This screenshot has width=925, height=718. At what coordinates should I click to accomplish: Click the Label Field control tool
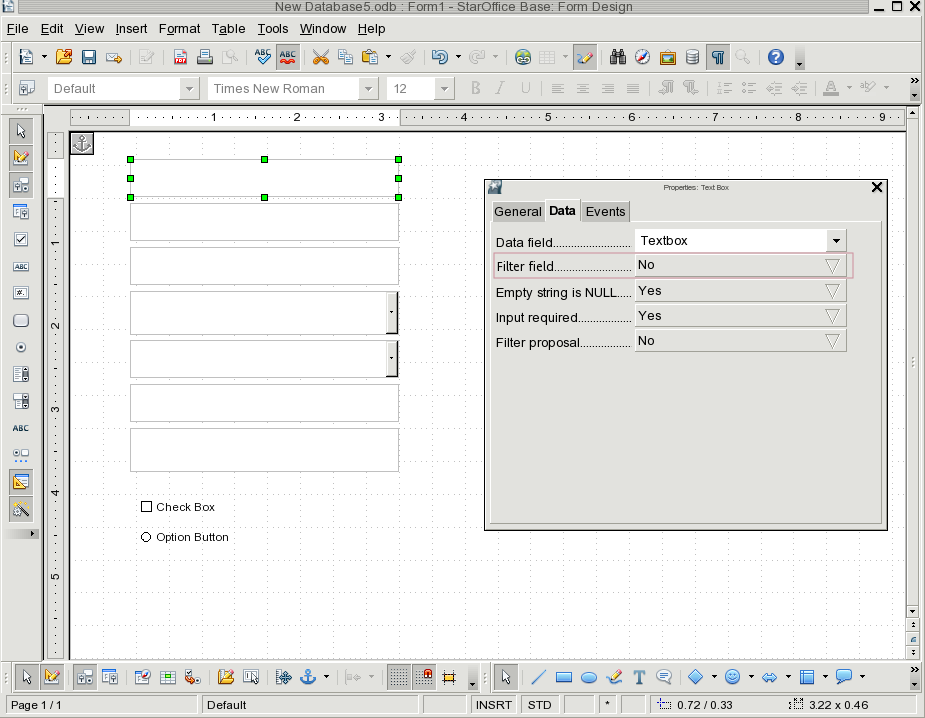[21, 428]
